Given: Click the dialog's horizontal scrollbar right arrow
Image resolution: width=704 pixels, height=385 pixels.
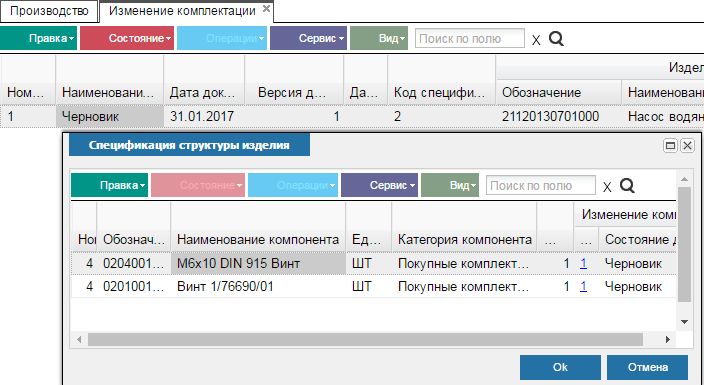Looking at the screenshot, I should [x=668, y=340].
